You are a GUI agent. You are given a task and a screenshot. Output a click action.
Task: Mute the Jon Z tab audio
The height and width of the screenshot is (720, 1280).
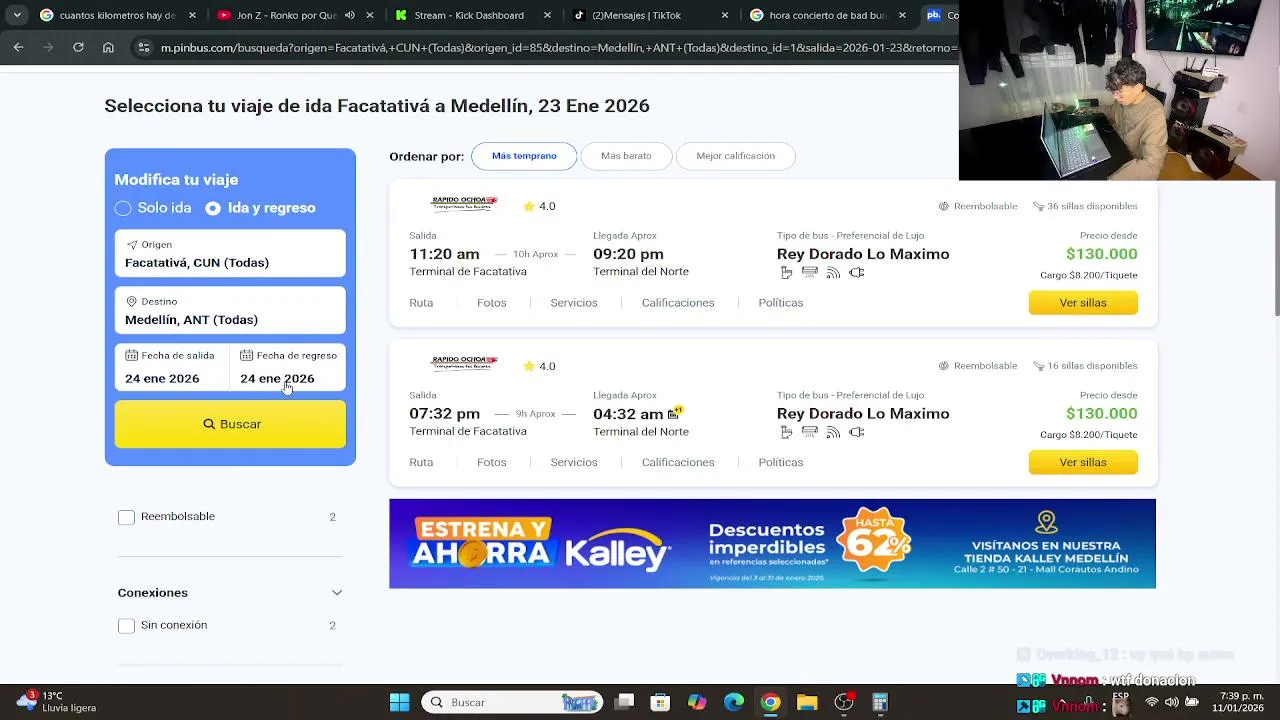(x=350, y=15)
